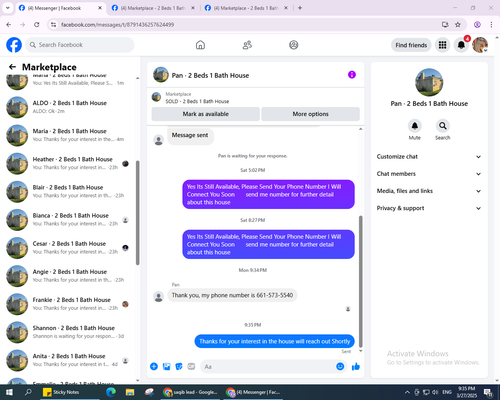500x400 pixels.
Task: Open Windows Start menu
Action: pyautogui.click(x=9, y=392)
